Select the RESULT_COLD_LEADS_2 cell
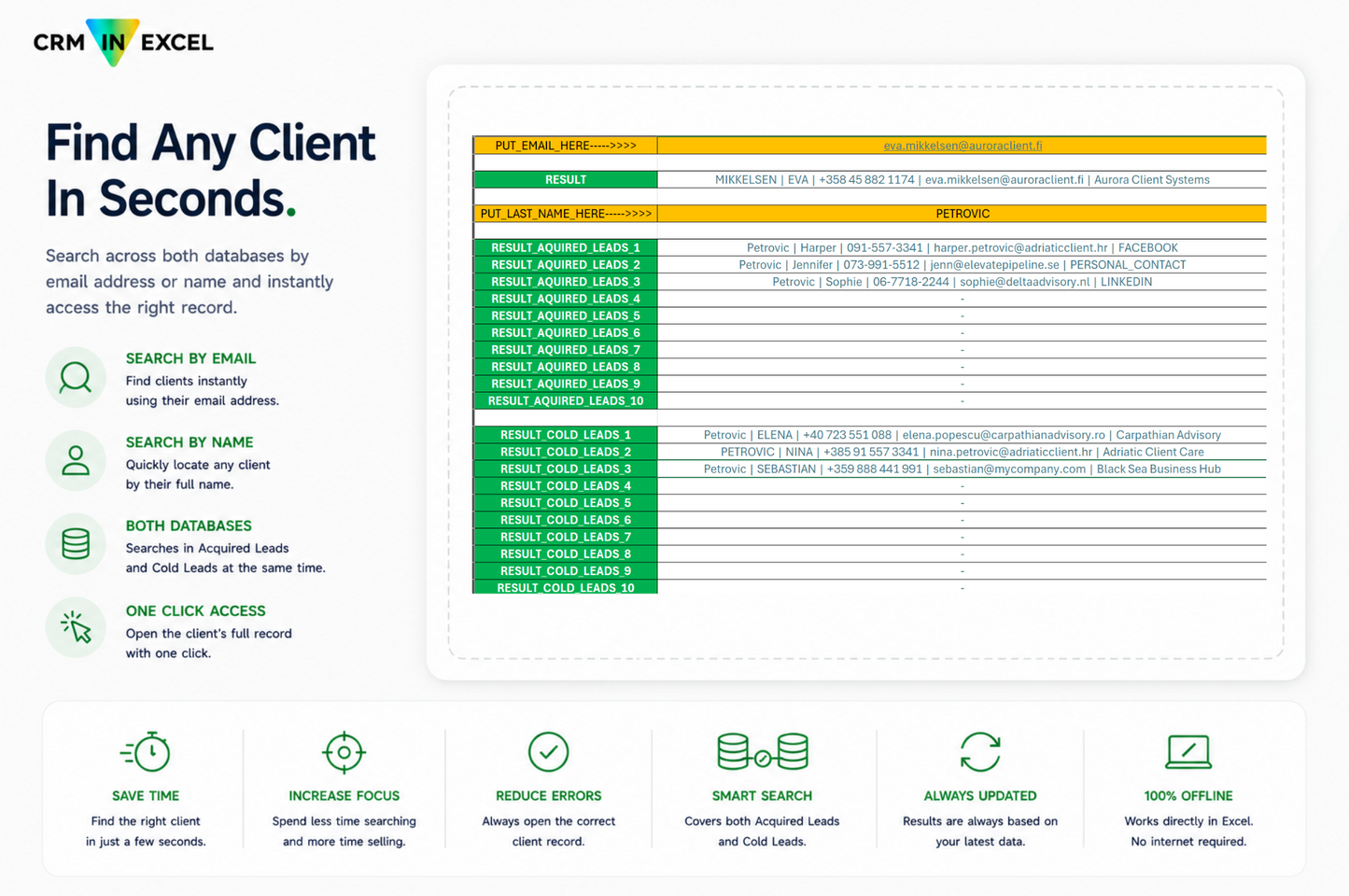The width and height of the screenshot is (1349, 896). tap(566, 452)
